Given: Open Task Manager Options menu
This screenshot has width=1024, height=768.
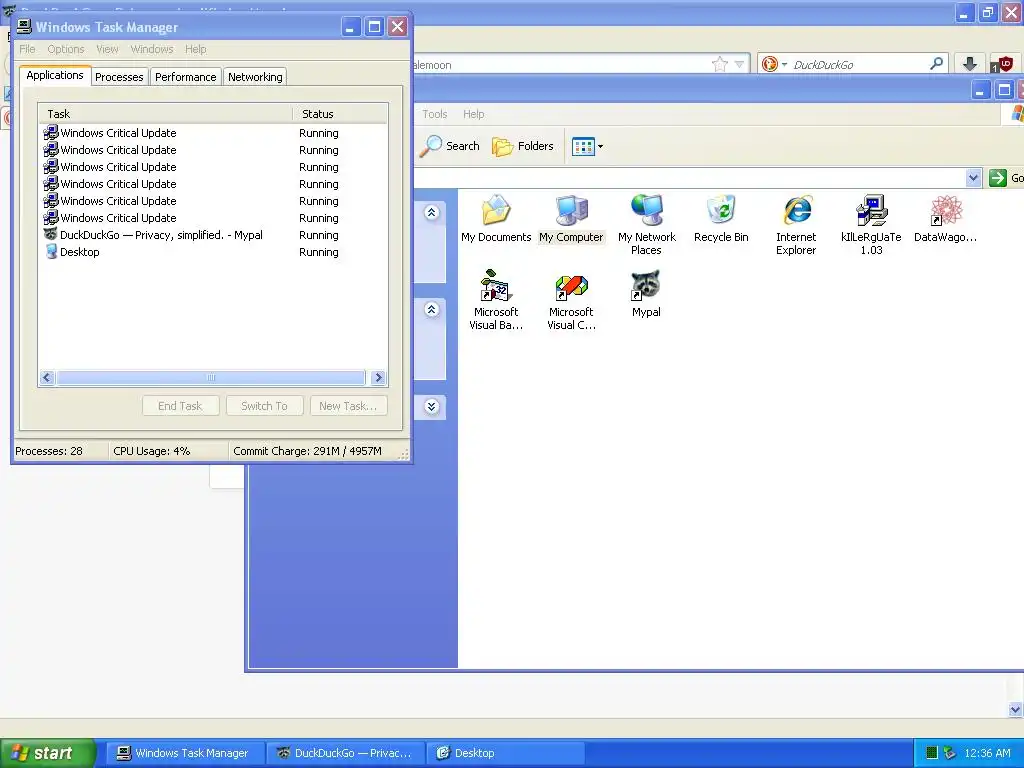Looking at the screenshot, I should (66, 49).
